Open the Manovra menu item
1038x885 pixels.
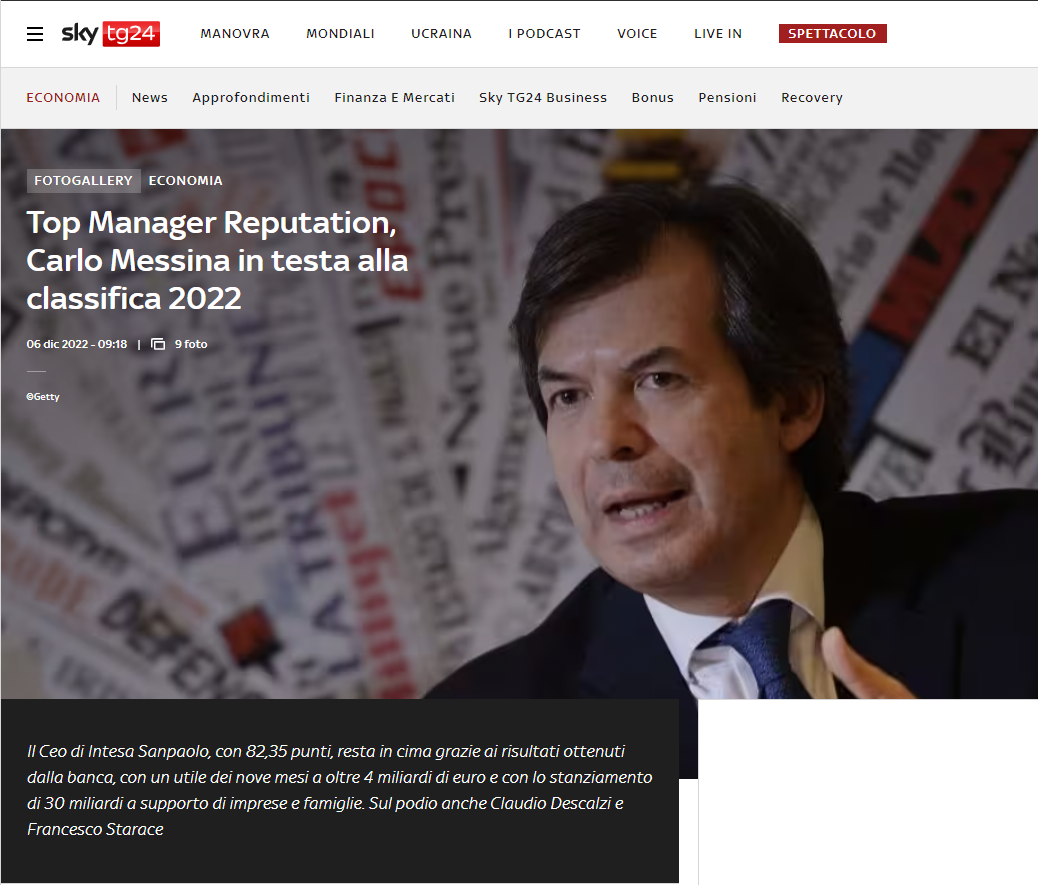tap(235, 34)
